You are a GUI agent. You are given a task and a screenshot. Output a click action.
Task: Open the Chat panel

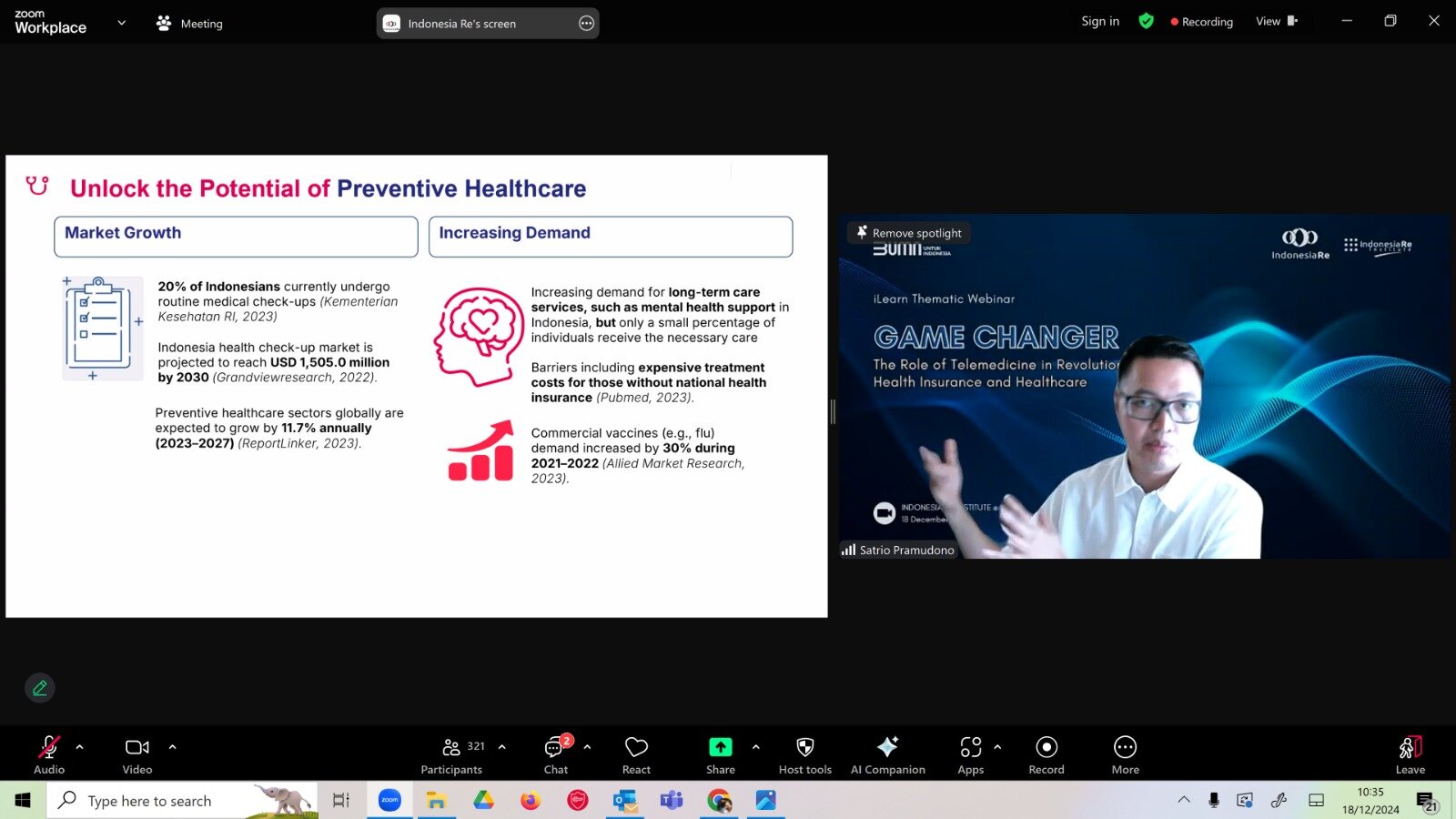click(x=556, y=754)
